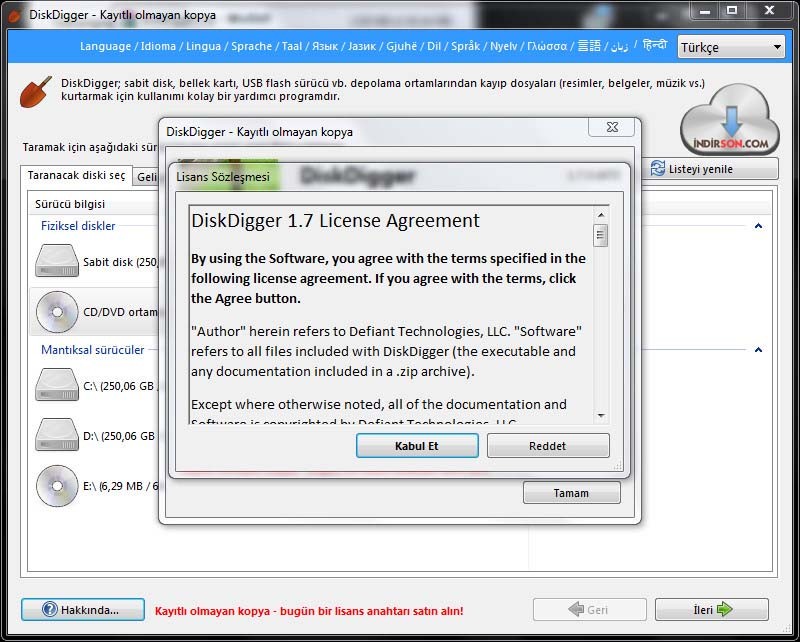The width and height of the screenshot is (800, 642).
Task: Click the İleri next button
Action: coord(712,609)
